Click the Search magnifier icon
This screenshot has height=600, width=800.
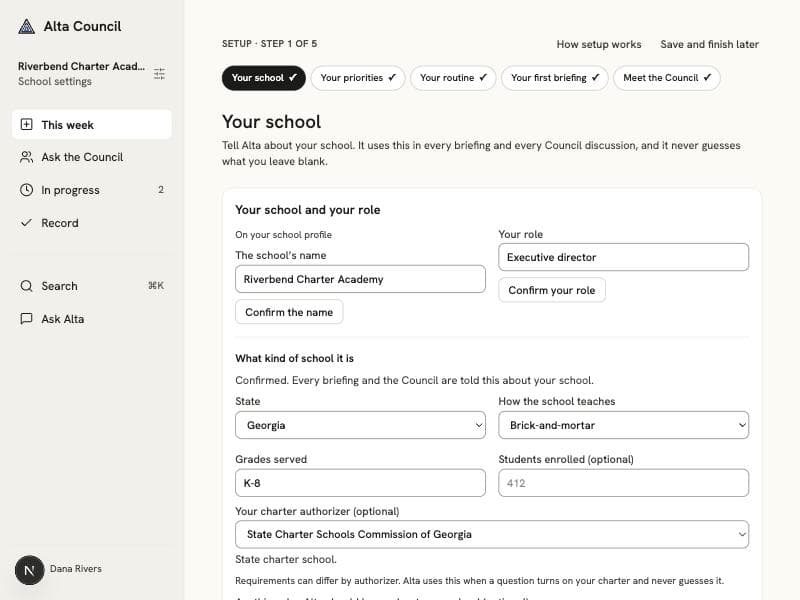(x=27, y=286)
